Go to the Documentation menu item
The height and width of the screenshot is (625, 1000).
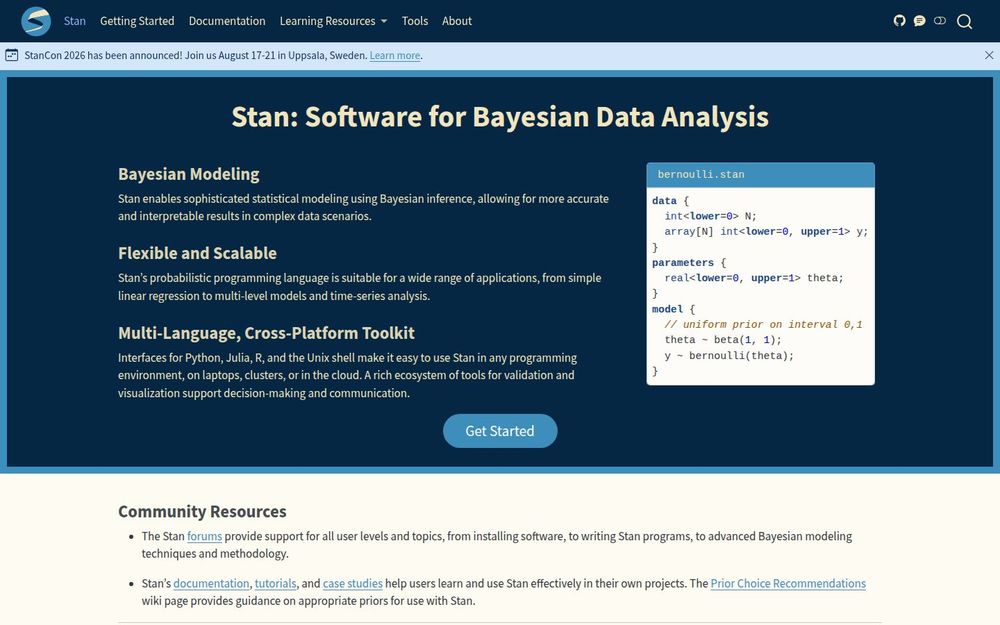point(227,21)
